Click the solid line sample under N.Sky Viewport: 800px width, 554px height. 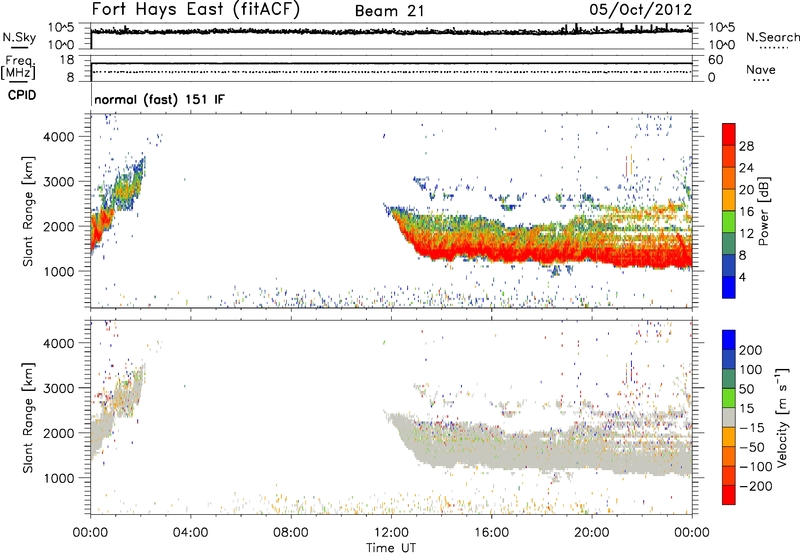tap(19, 47)
